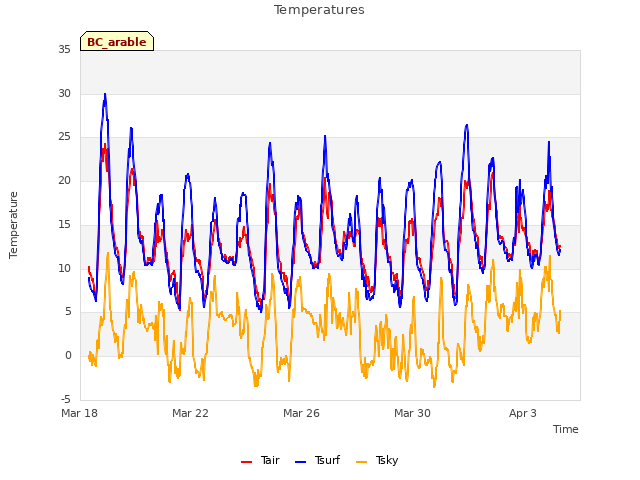
Task: Click the 30 y-axis tick label
Action: point(64,93)
